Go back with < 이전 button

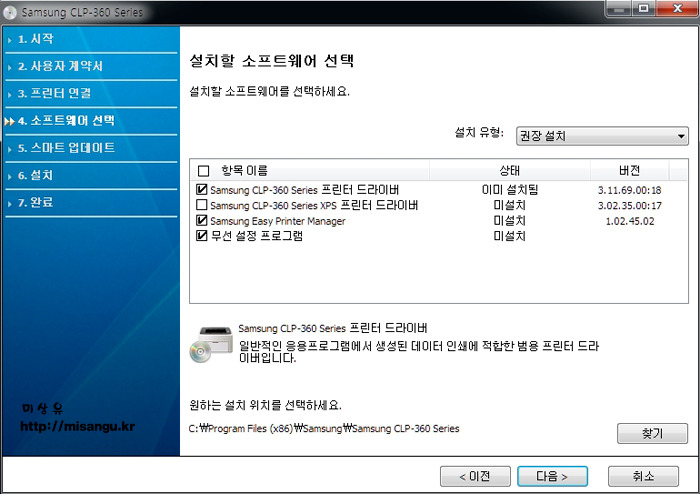[475, 477]
